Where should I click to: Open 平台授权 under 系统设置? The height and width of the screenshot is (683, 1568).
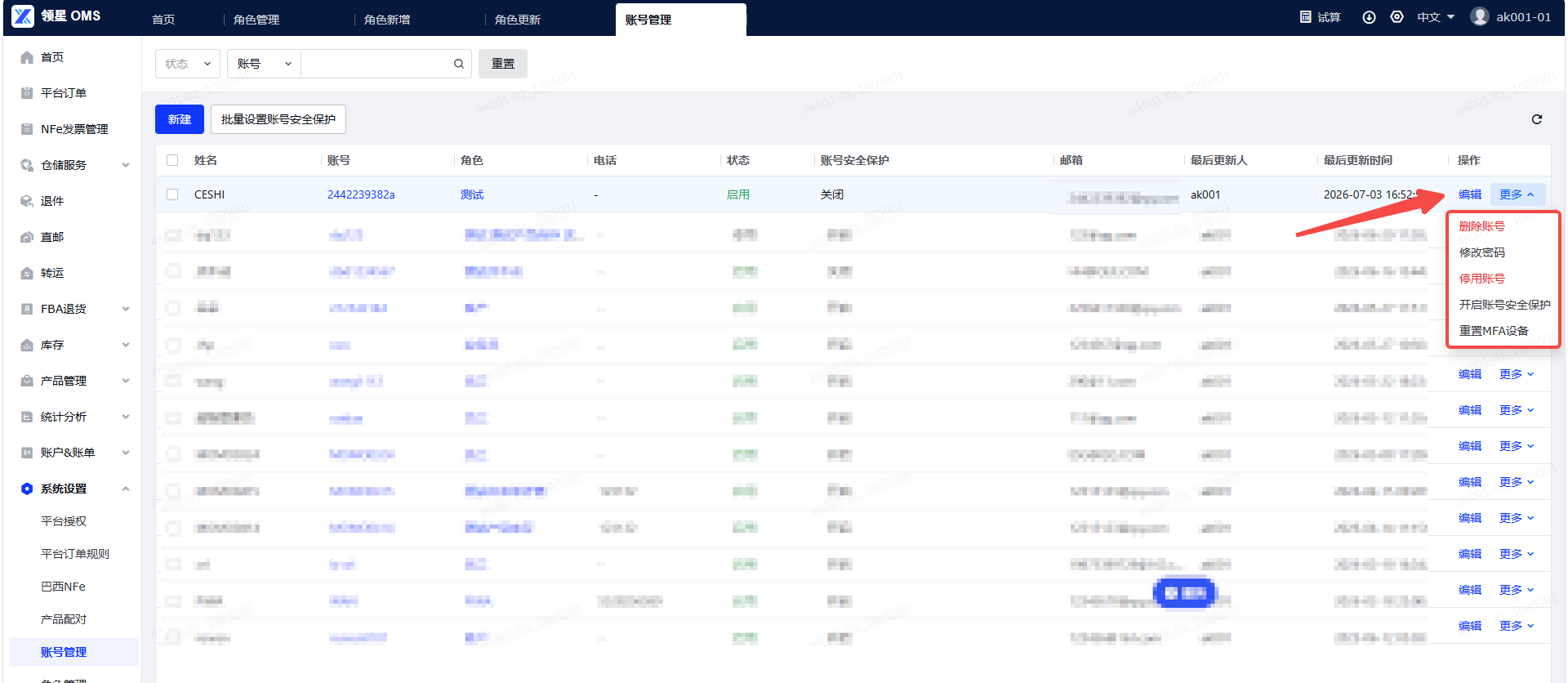click(64, 521)
